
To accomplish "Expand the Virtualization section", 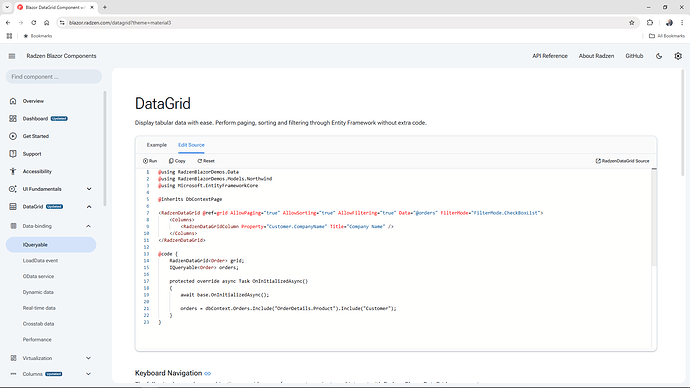I will click(x=88, y=358).
